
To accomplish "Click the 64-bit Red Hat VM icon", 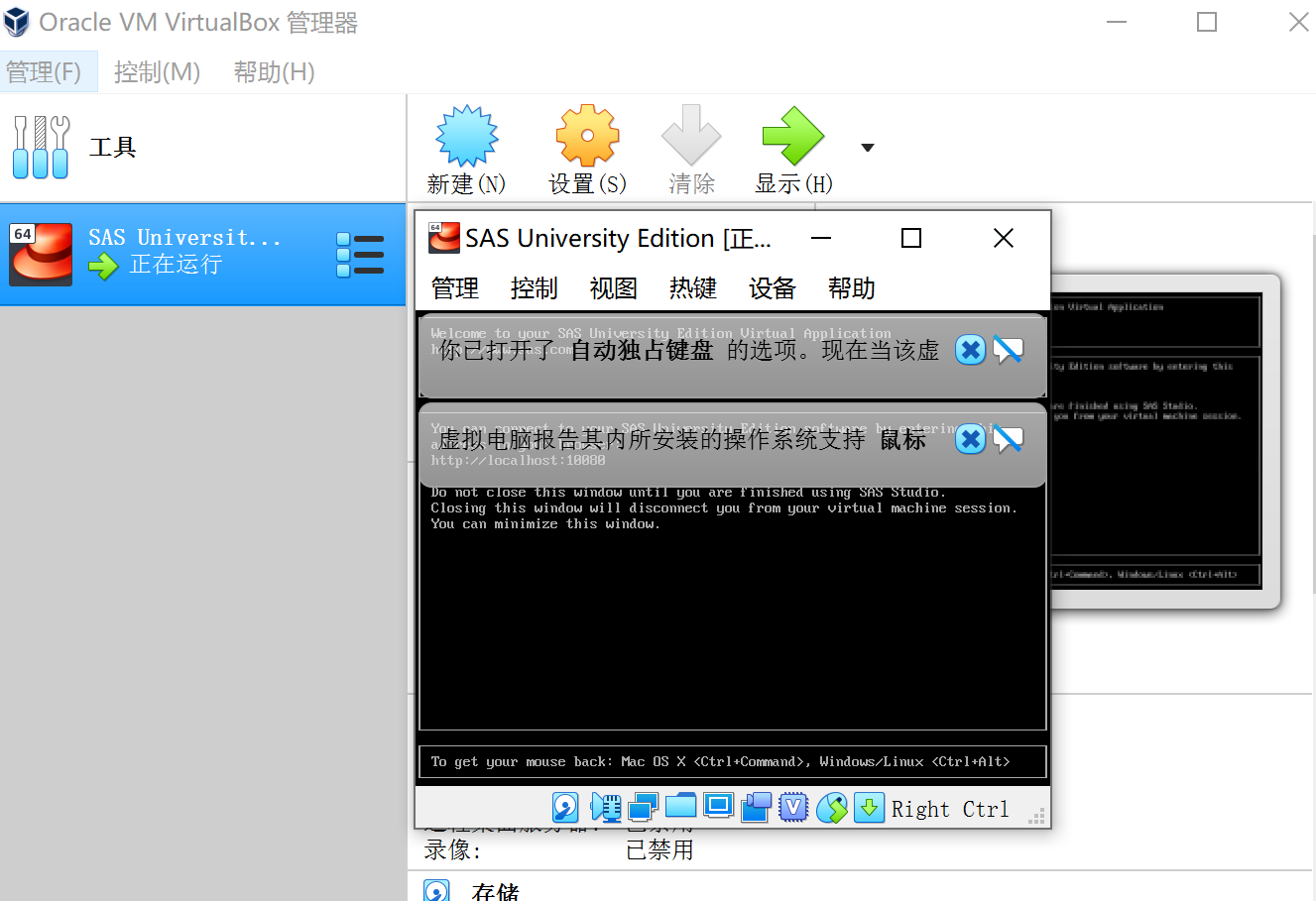I will coord(41,255).
